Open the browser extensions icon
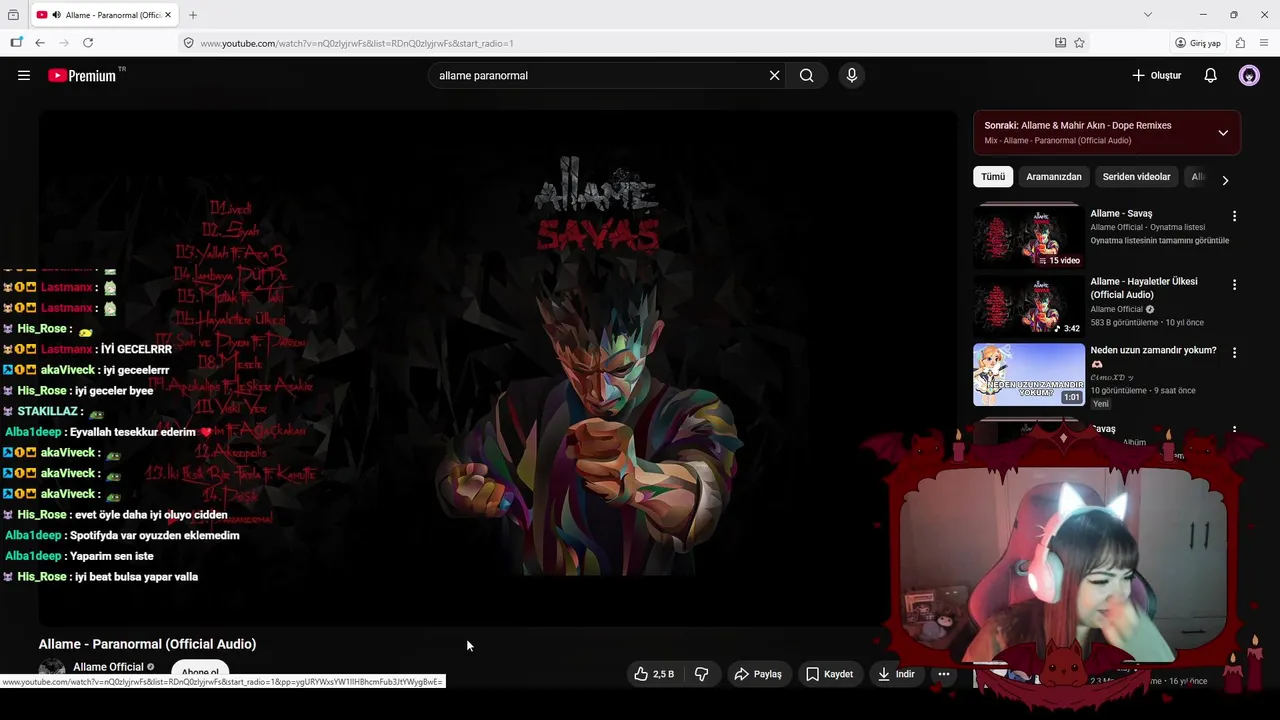Viewport: 1280px width, 720px height. pos(1240,43)
